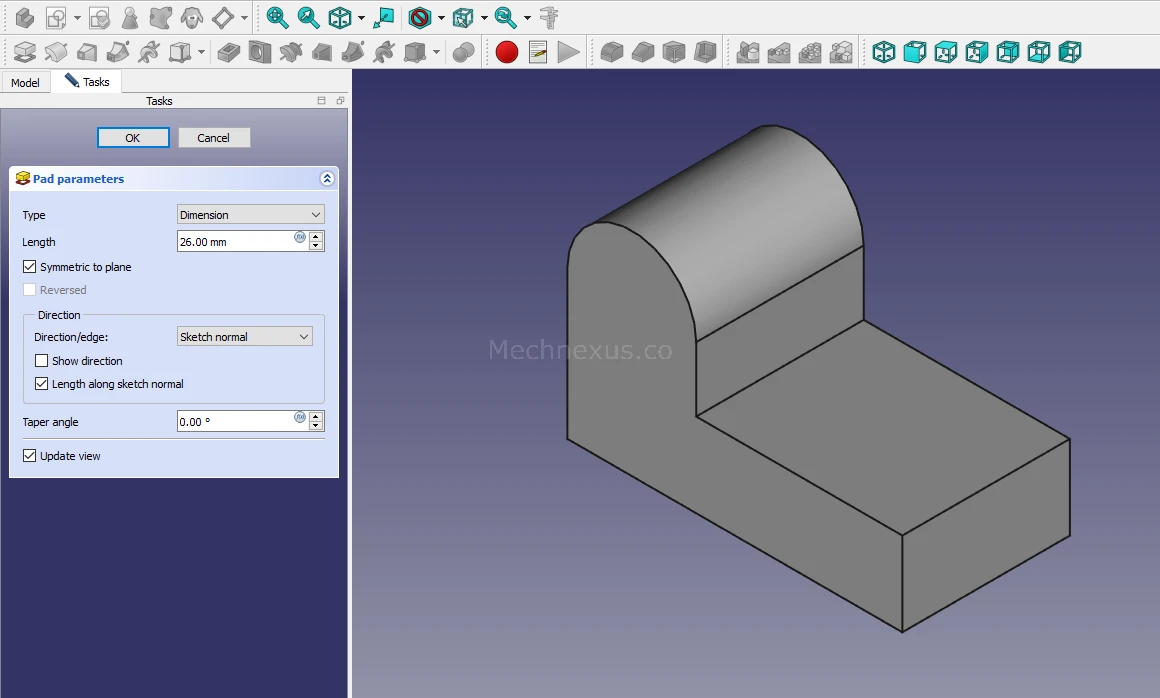Viewport: 1160px width, 698px height.
Task: Click the Fillet tool icon
Action: (x=612, y=52)
